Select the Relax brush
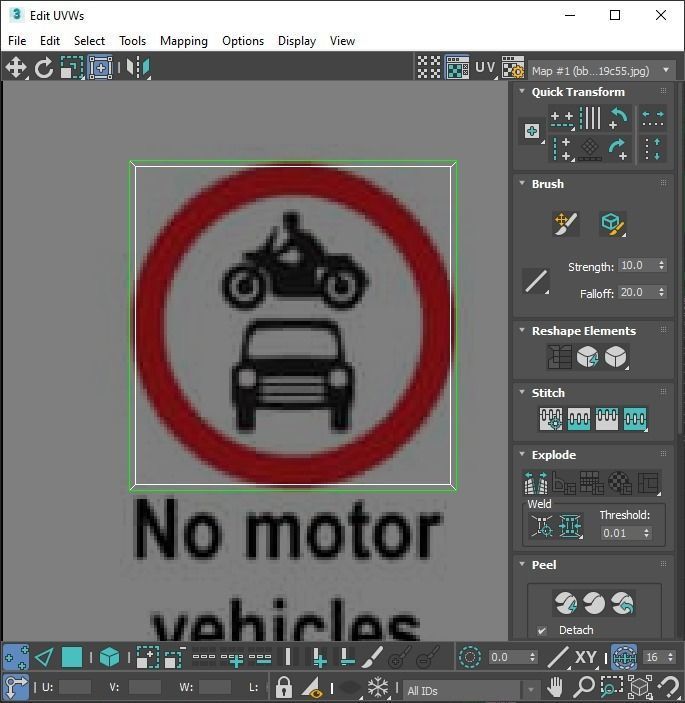 pyautogui.click(x=612, y=223)
